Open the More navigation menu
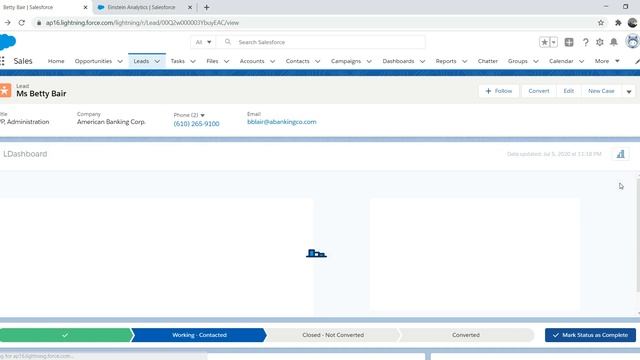 pos(607,61)
